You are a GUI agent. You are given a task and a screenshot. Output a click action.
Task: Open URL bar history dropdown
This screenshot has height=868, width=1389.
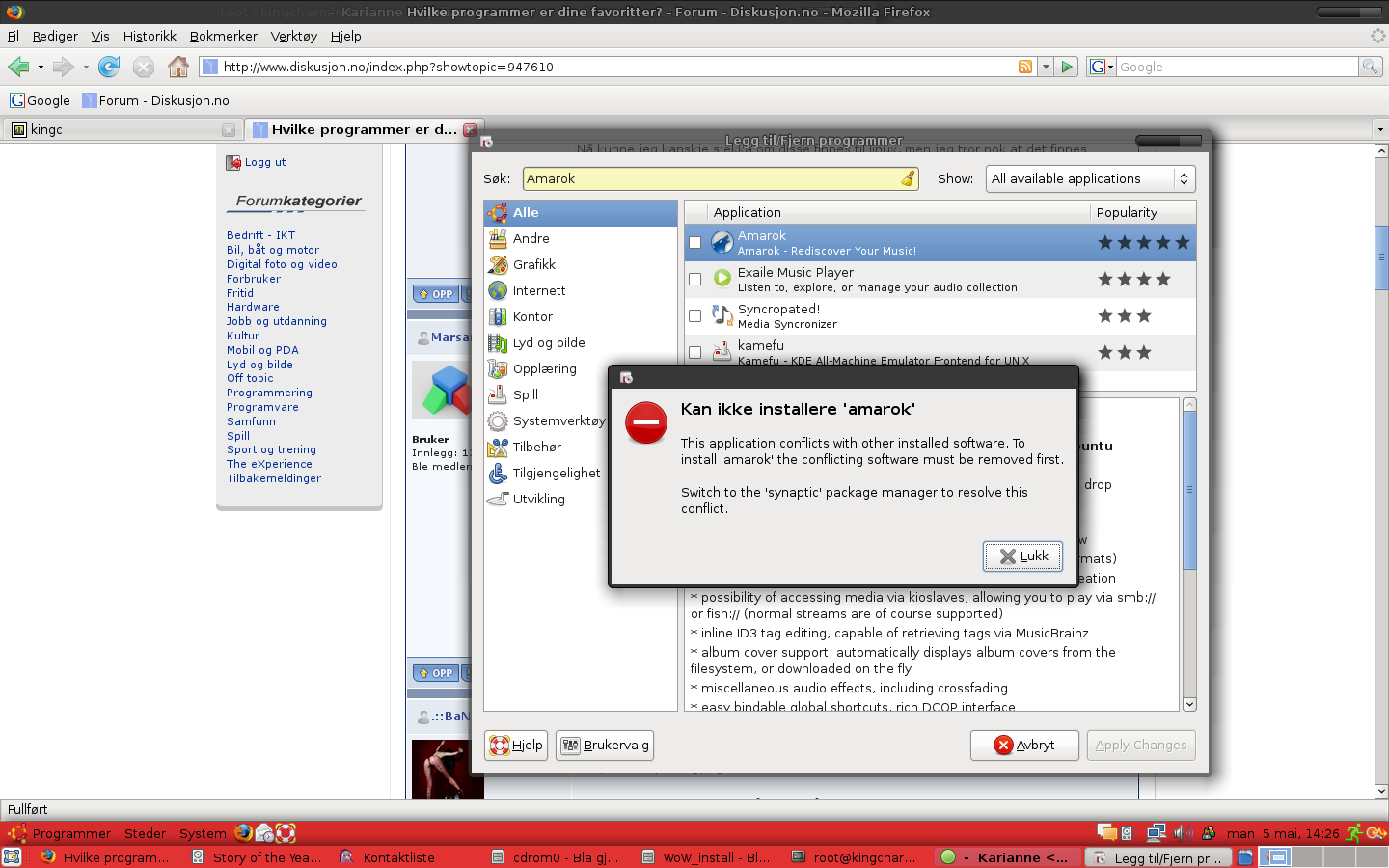tap(1046, 67)
